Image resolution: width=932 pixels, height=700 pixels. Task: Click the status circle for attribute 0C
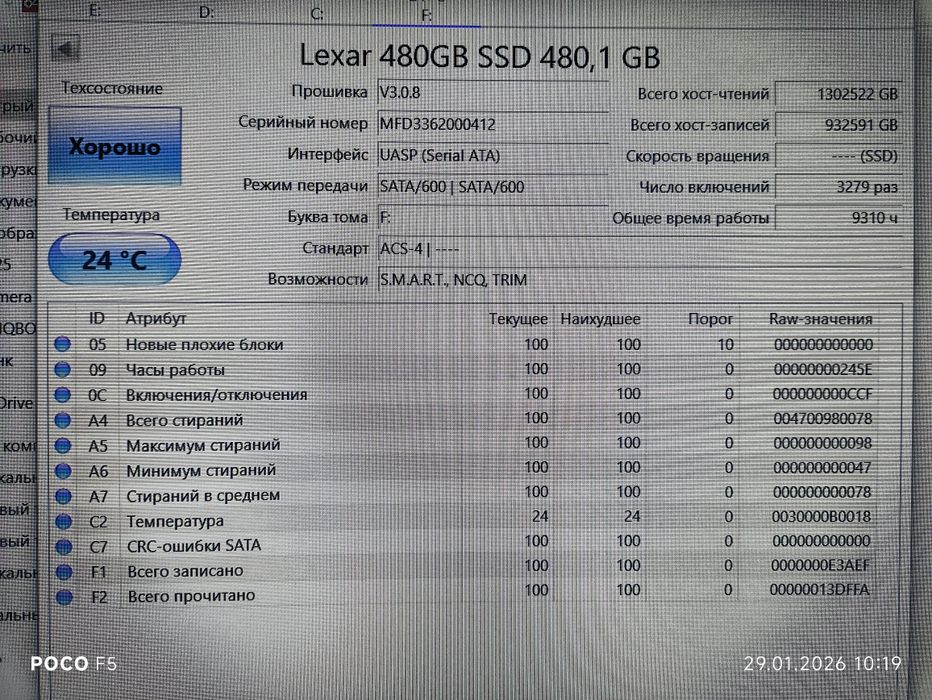(x=62, y=395)
